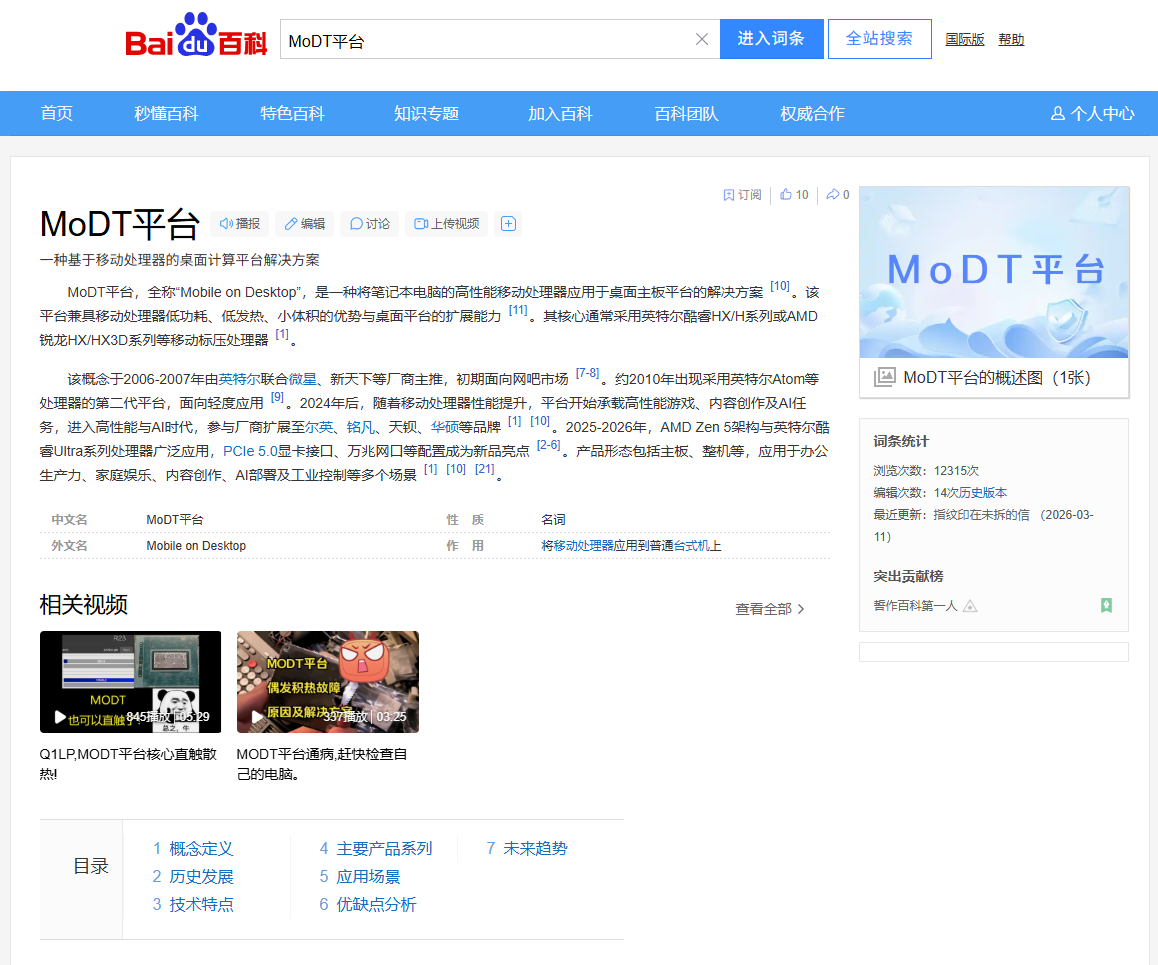The height and width of the screenshot is (965, 1158).
Task: Open the 国际版 link
Action: pos(965,40)
